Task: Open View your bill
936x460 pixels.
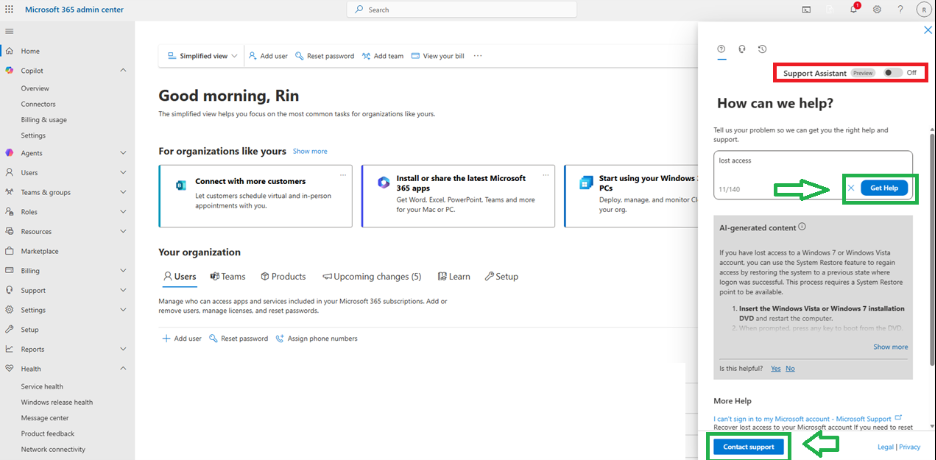Action: coord(438,56)
